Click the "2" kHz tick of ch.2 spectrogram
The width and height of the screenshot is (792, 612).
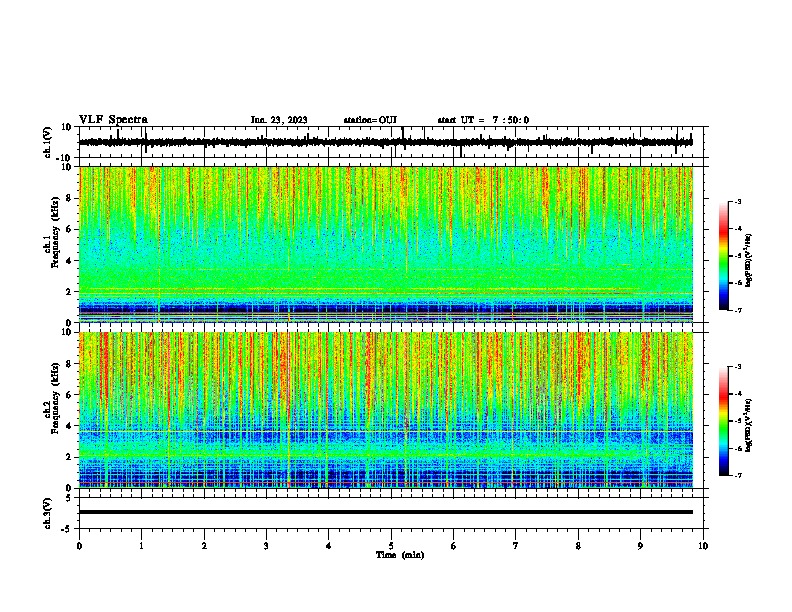coord(70,457)
